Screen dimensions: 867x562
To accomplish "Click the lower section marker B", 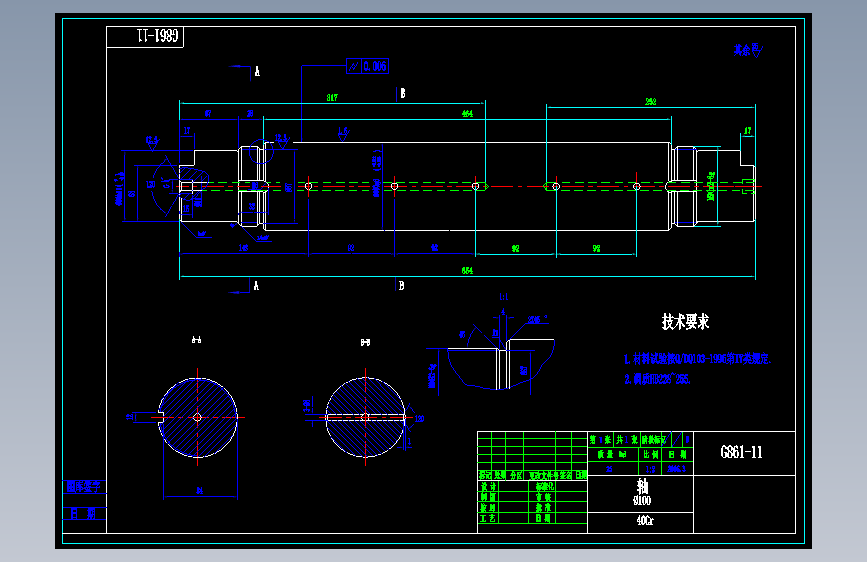I will pyautogui.click(x=401, y=285).
